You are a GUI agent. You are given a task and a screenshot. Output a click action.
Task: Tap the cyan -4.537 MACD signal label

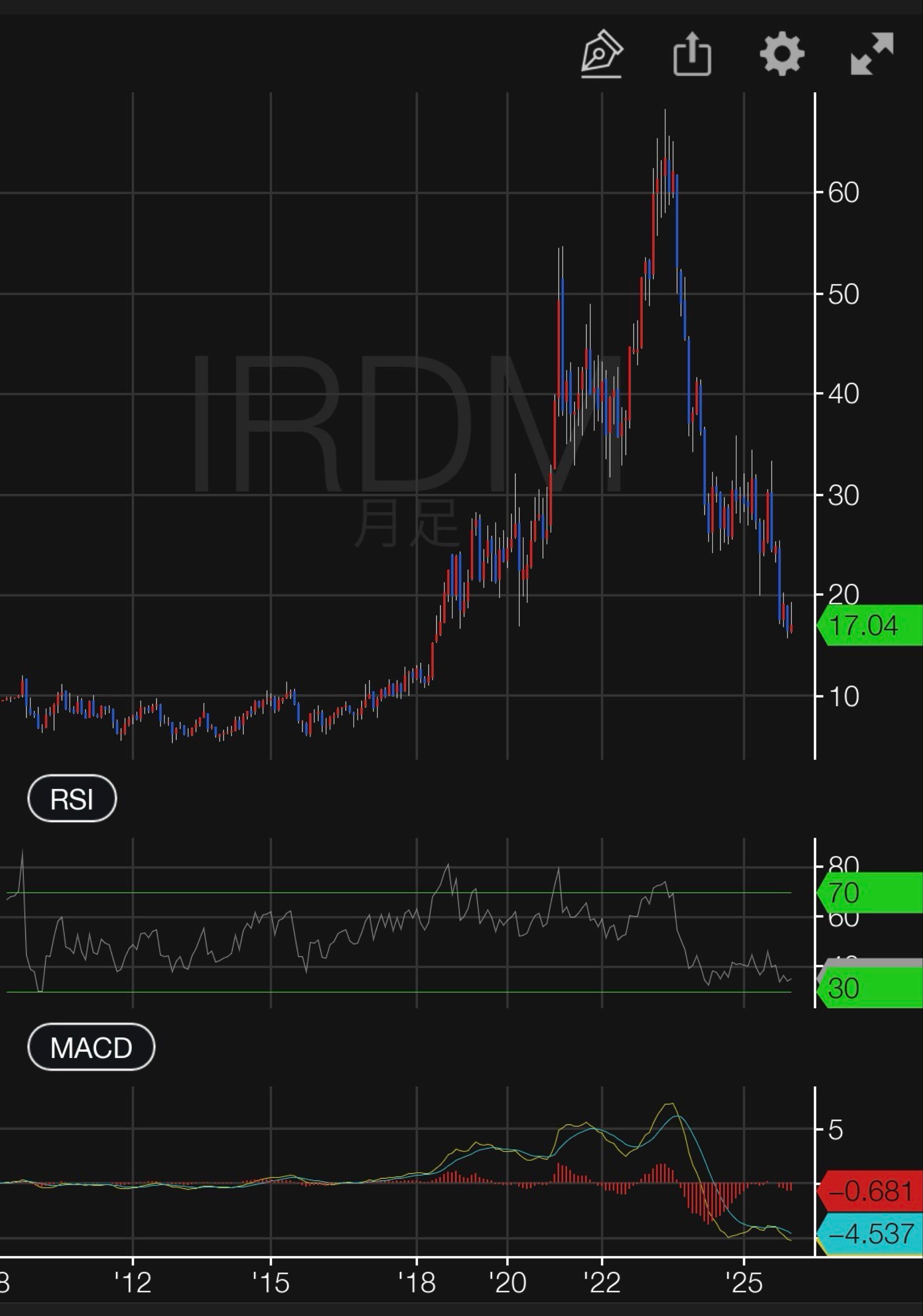coord(870,1233)
